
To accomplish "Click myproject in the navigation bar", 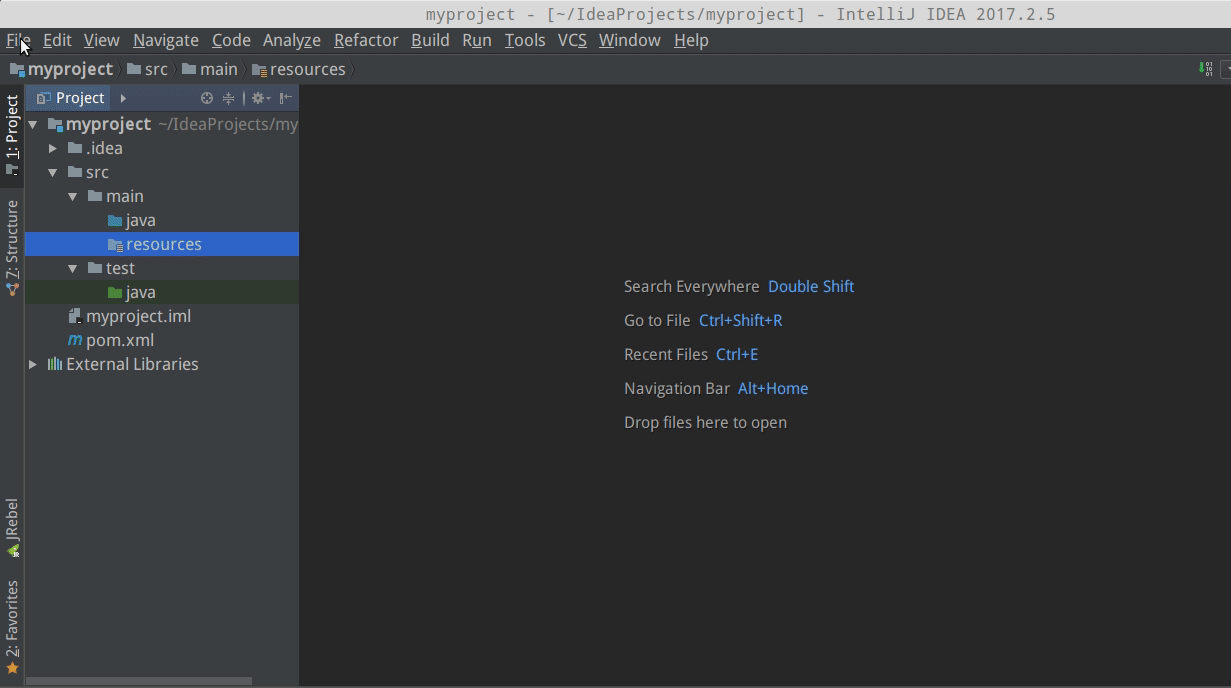I will (x=61, y=69).
